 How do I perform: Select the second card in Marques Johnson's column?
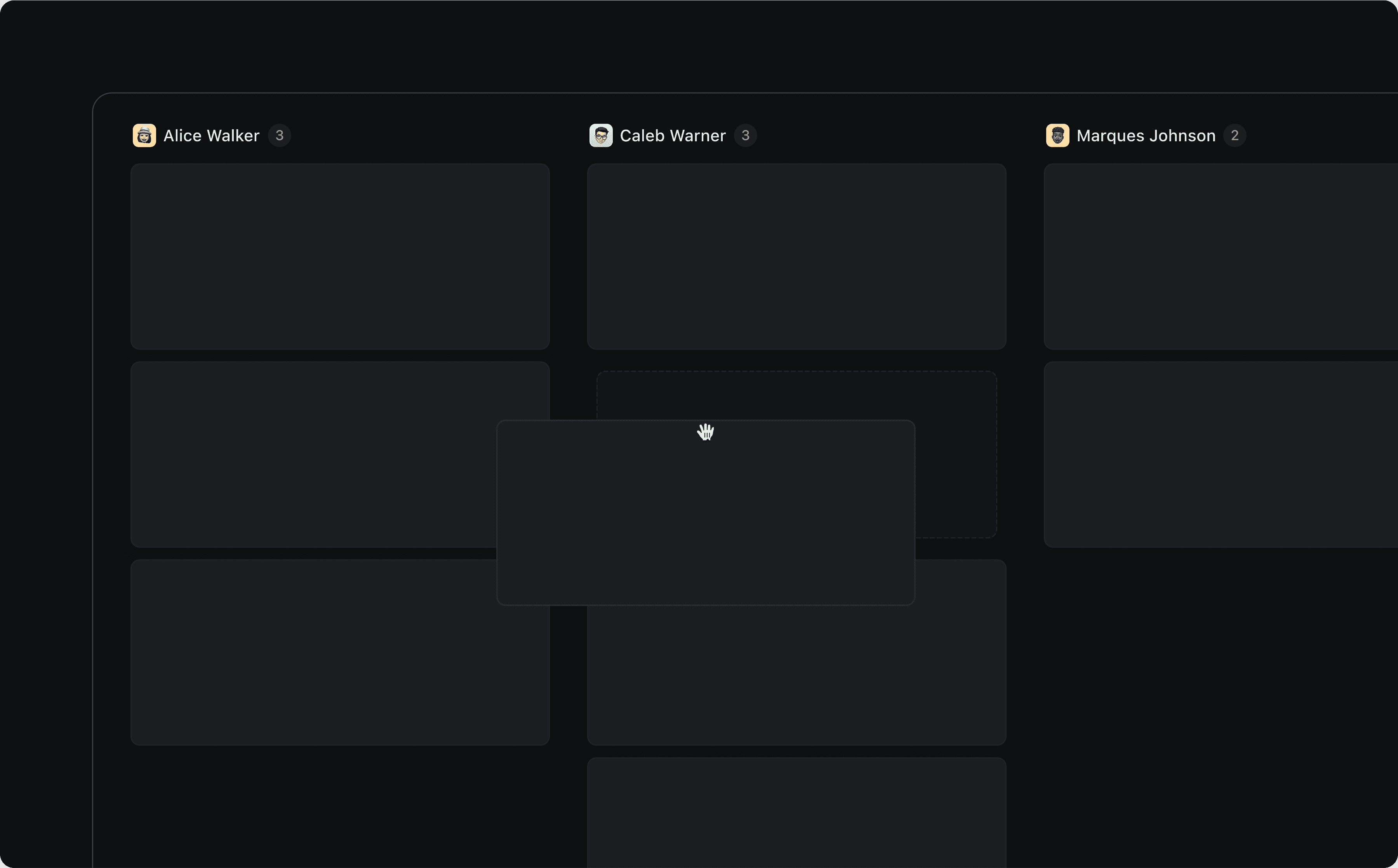coord(1220,454)
